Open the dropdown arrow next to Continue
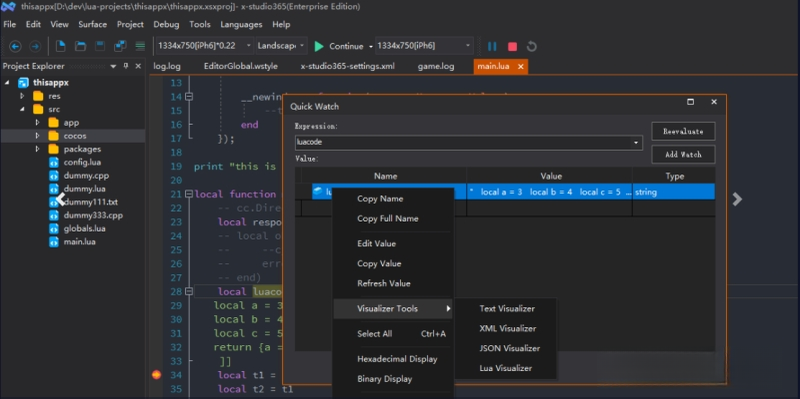The image size is (800, 399). pos(370,47)
